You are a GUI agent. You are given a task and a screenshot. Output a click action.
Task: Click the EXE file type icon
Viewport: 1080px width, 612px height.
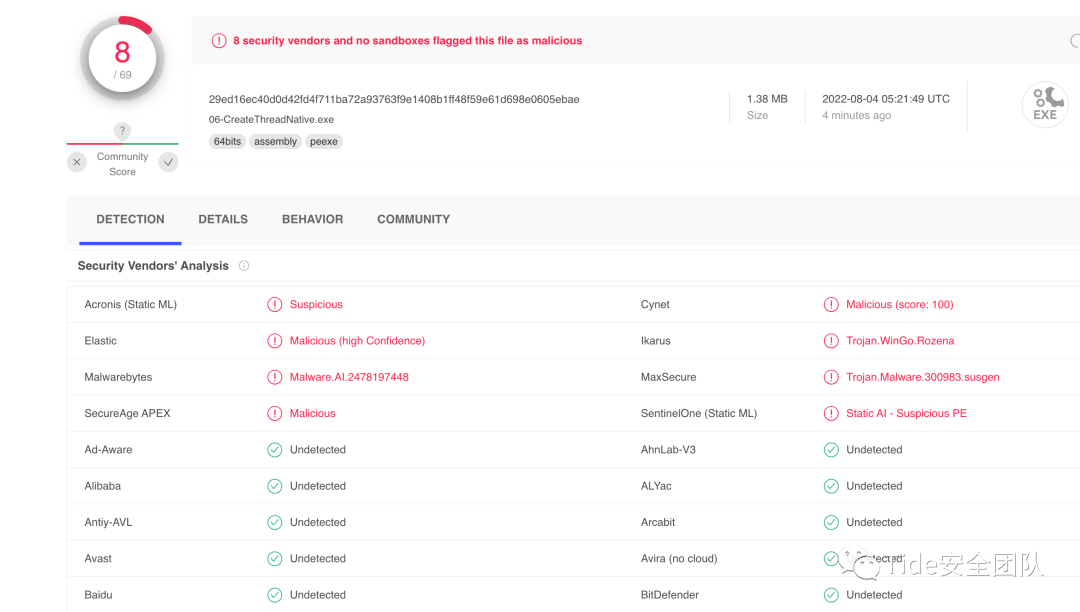[x=1045, y=104]
